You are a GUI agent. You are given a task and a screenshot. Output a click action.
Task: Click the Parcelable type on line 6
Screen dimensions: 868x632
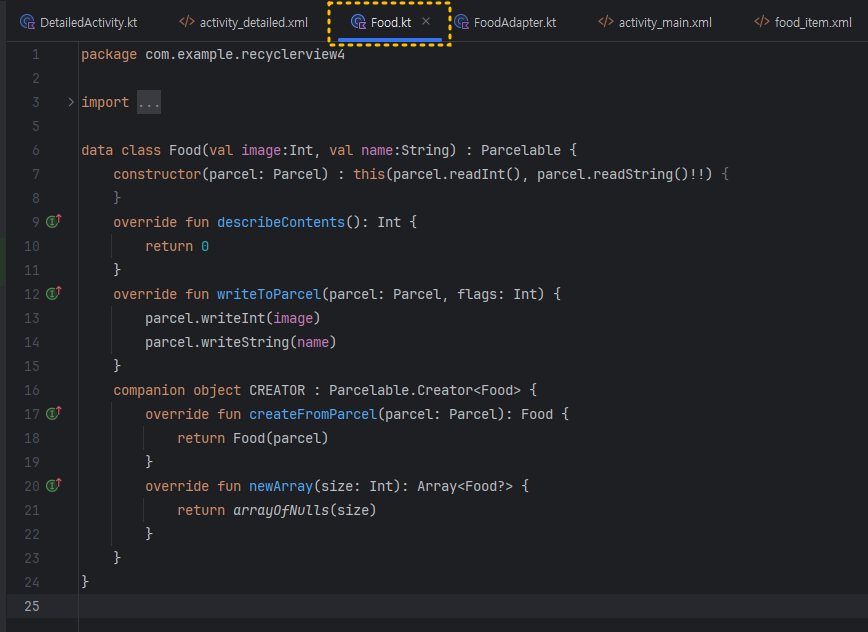coord(520,151)
